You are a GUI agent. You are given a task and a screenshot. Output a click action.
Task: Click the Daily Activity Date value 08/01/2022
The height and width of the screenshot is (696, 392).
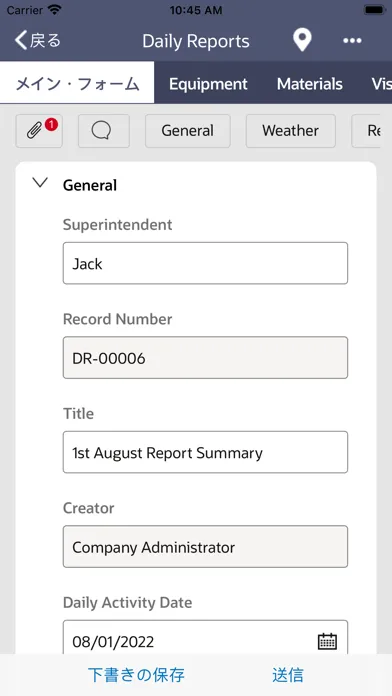tap(113, 642)
